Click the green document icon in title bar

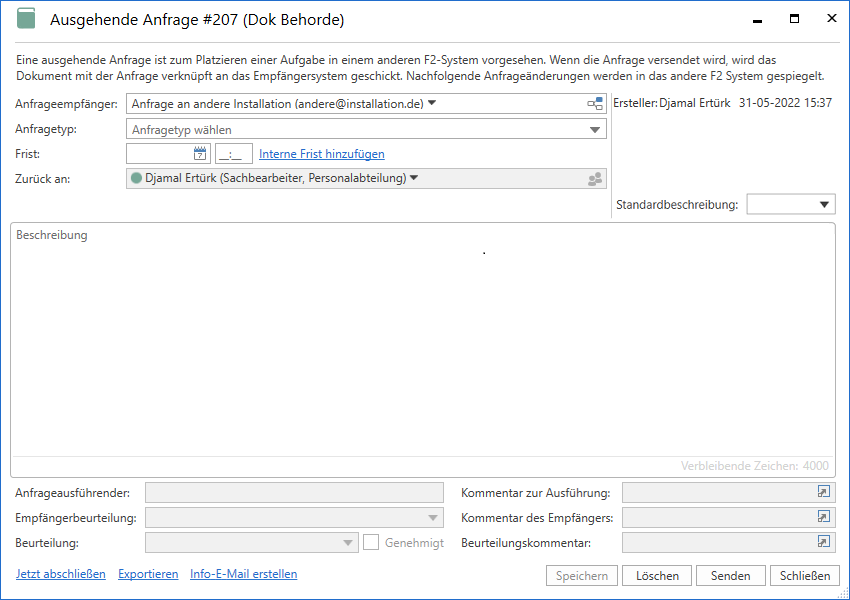pos(26,20)
